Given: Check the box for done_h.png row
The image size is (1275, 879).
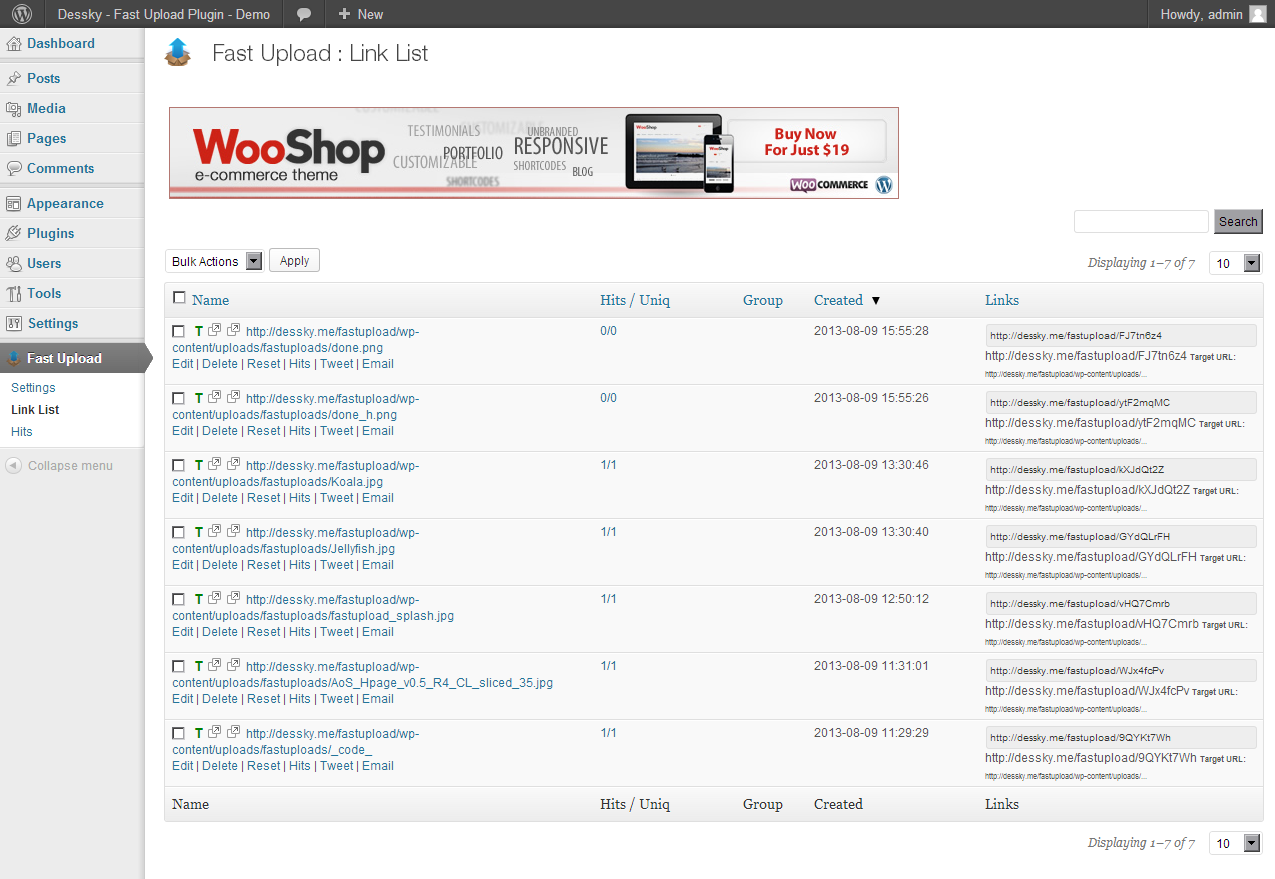Looking at the screenshot, I should (178, 398).
